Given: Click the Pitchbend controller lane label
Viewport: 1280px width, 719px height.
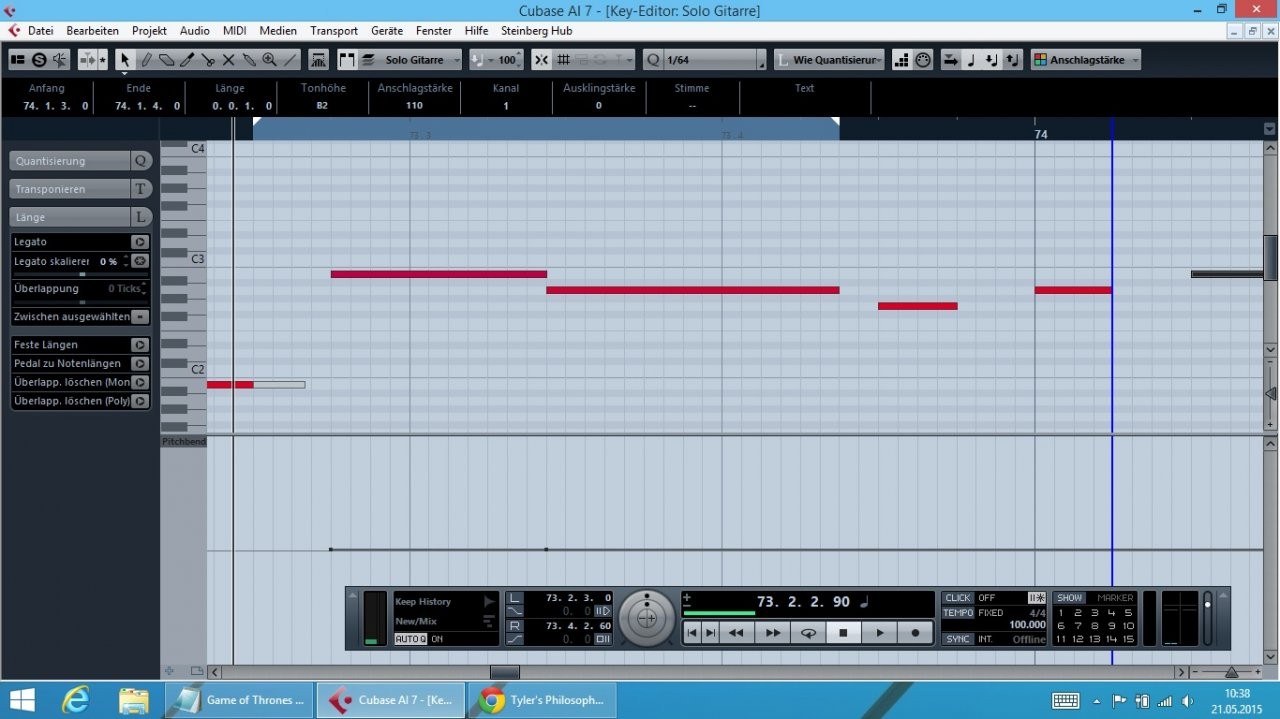Looking at the screenshot, I should [184, 442].
